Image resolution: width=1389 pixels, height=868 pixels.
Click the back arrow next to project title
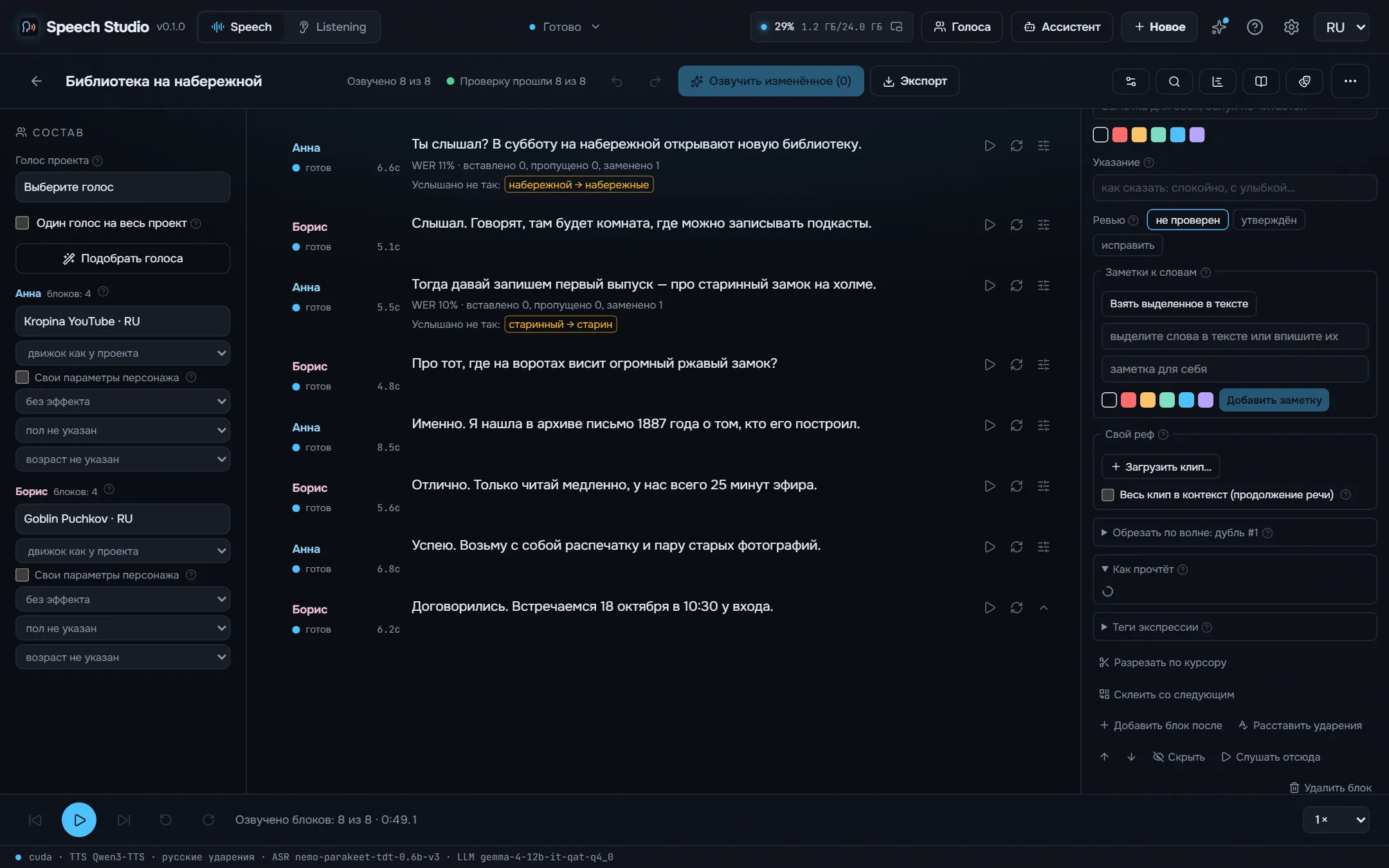37,81
